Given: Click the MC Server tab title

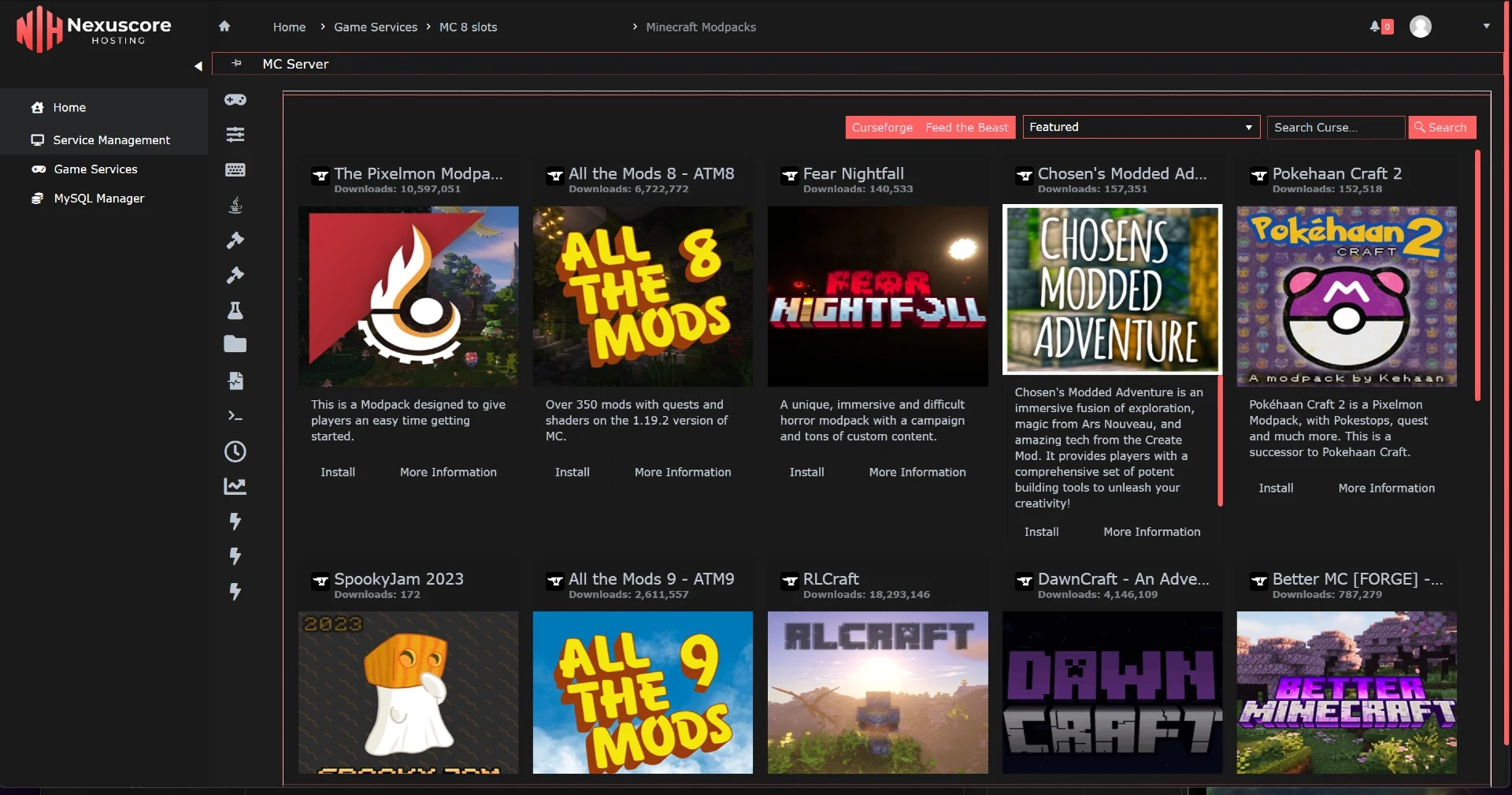Looking at the screenshot, I should pos(295,64).
